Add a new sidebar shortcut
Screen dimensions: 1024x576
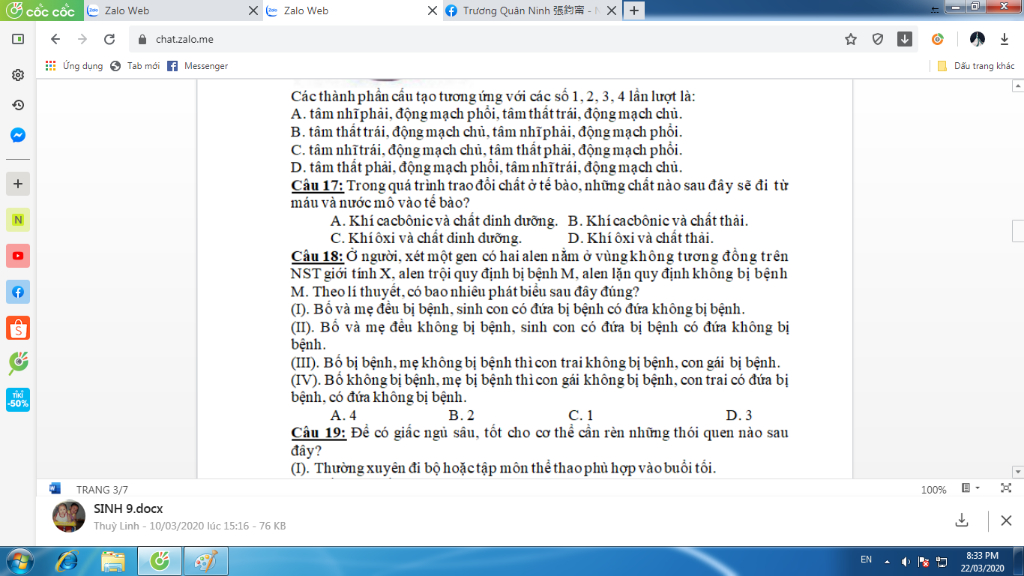(x=18, y=184)
